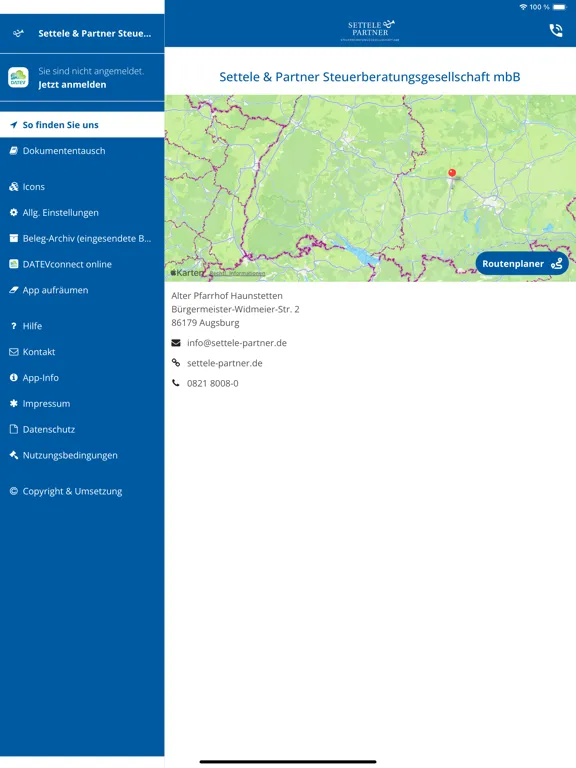Screen dimensions: 576x768
Task: Call 0821 8008-0 phone number
Action: (213, 383)
